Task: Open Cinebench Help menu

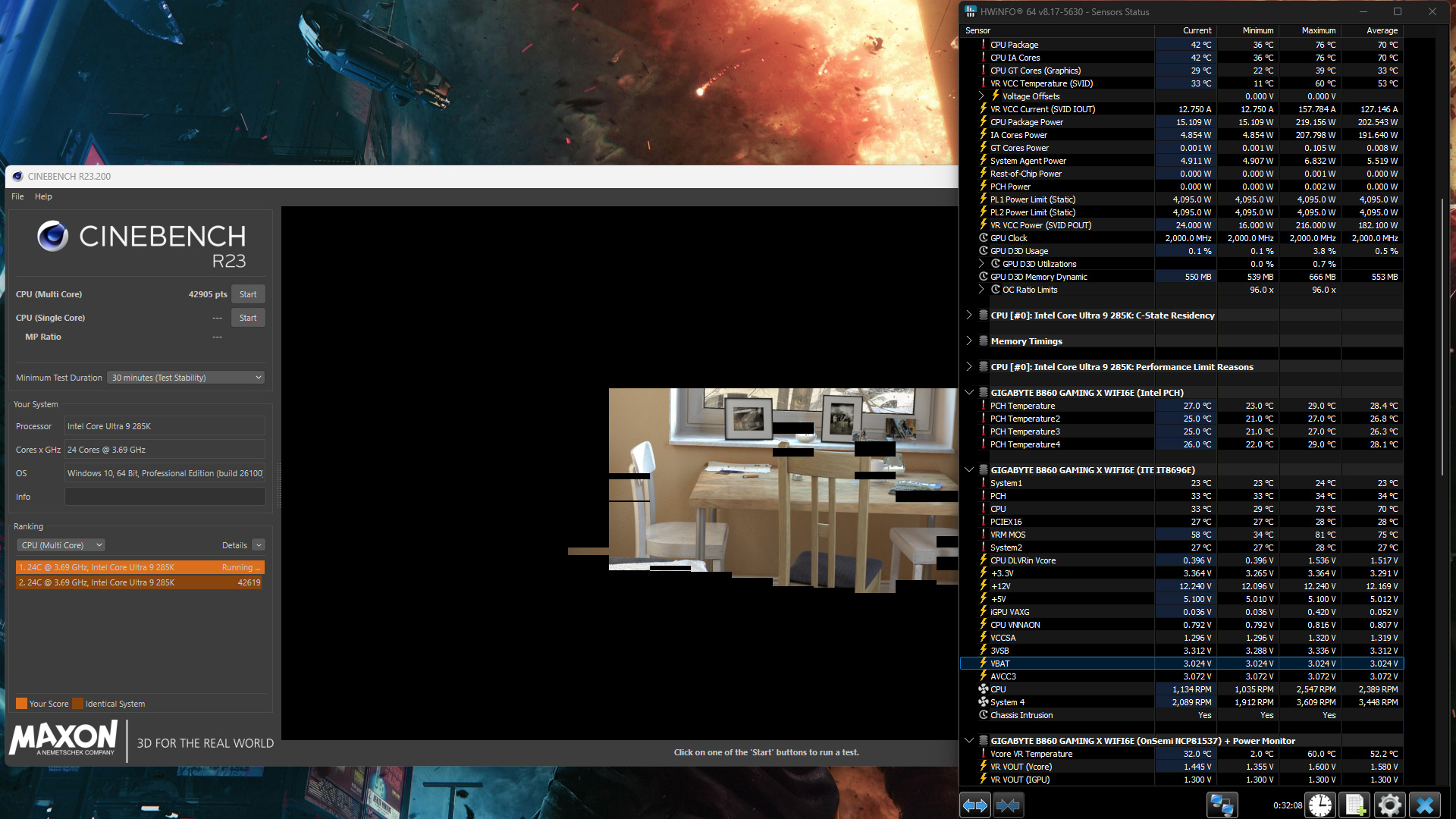Action: [43, 196]
